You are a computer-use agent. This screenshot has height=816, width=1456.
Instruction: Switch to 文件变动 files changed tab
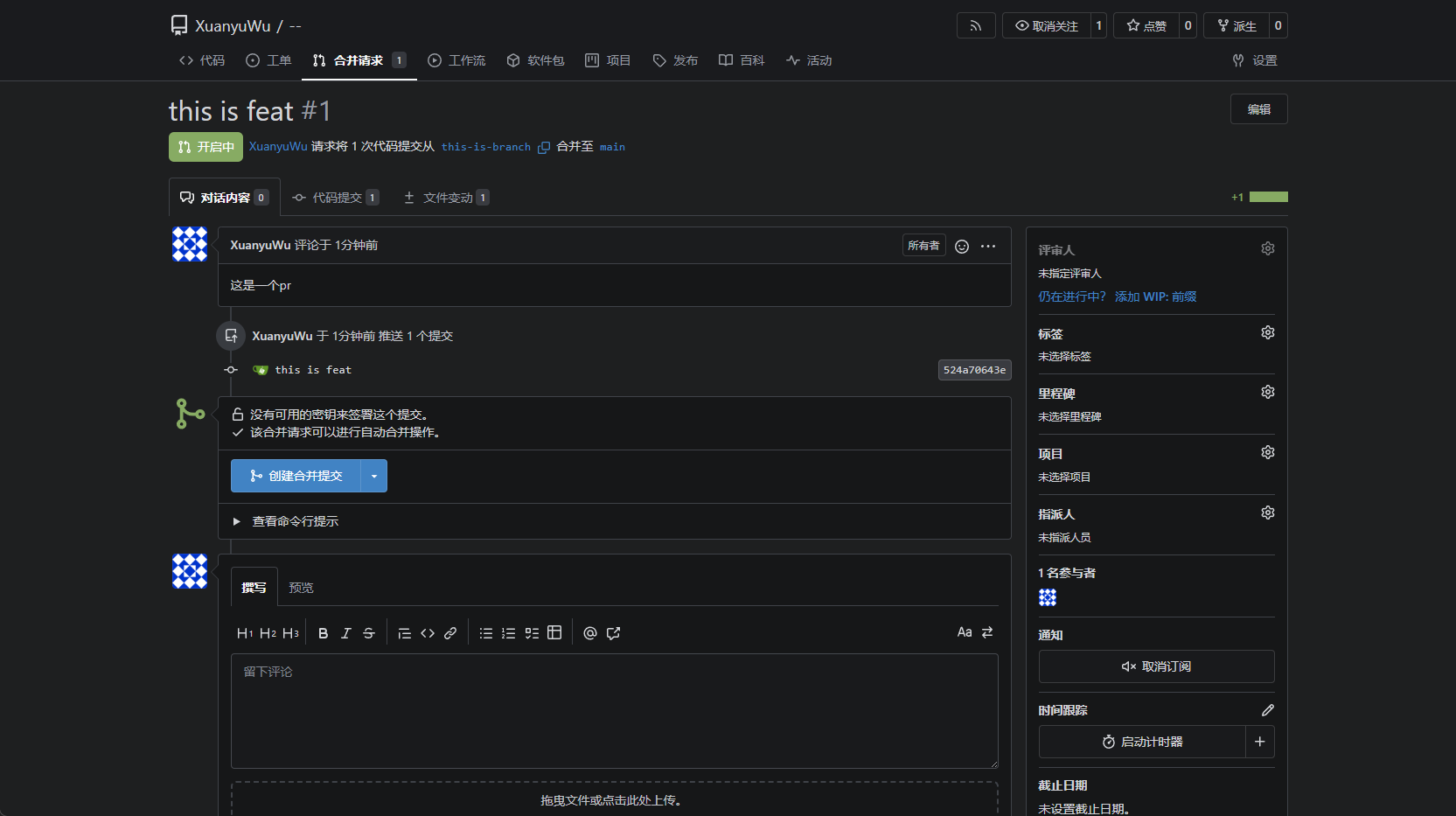click(446, 198)
